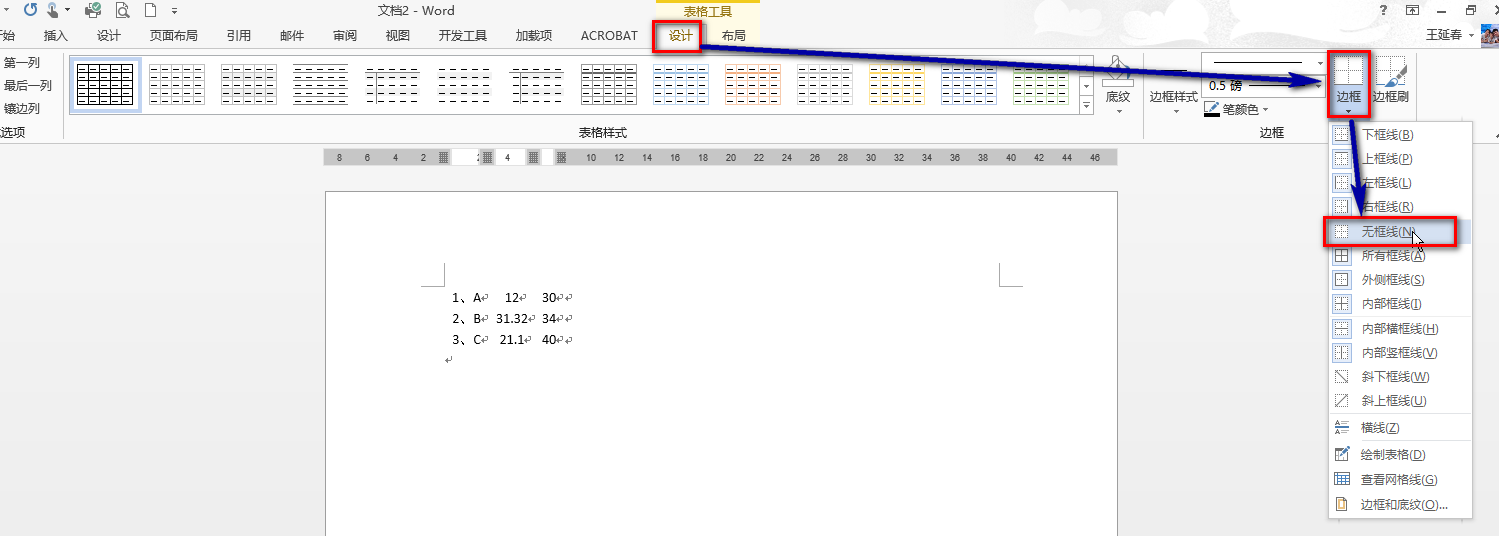The height and width of the screenshot is (536, 1499).
Task: Apply 斜上框线(U) diagonal up border
Action: pos(1400,400)
